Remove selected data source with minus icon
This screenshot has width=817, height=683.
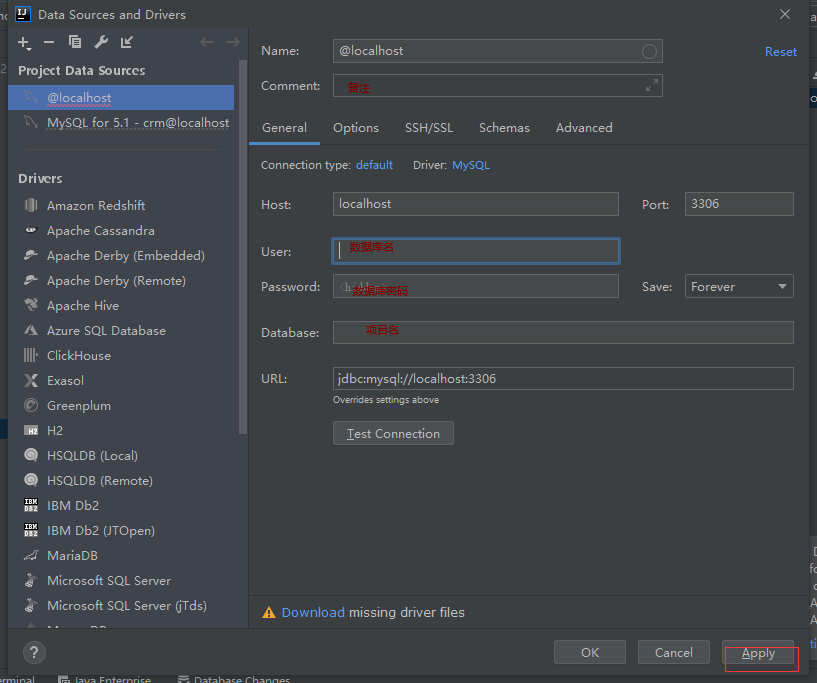click(x=49, y=42)
